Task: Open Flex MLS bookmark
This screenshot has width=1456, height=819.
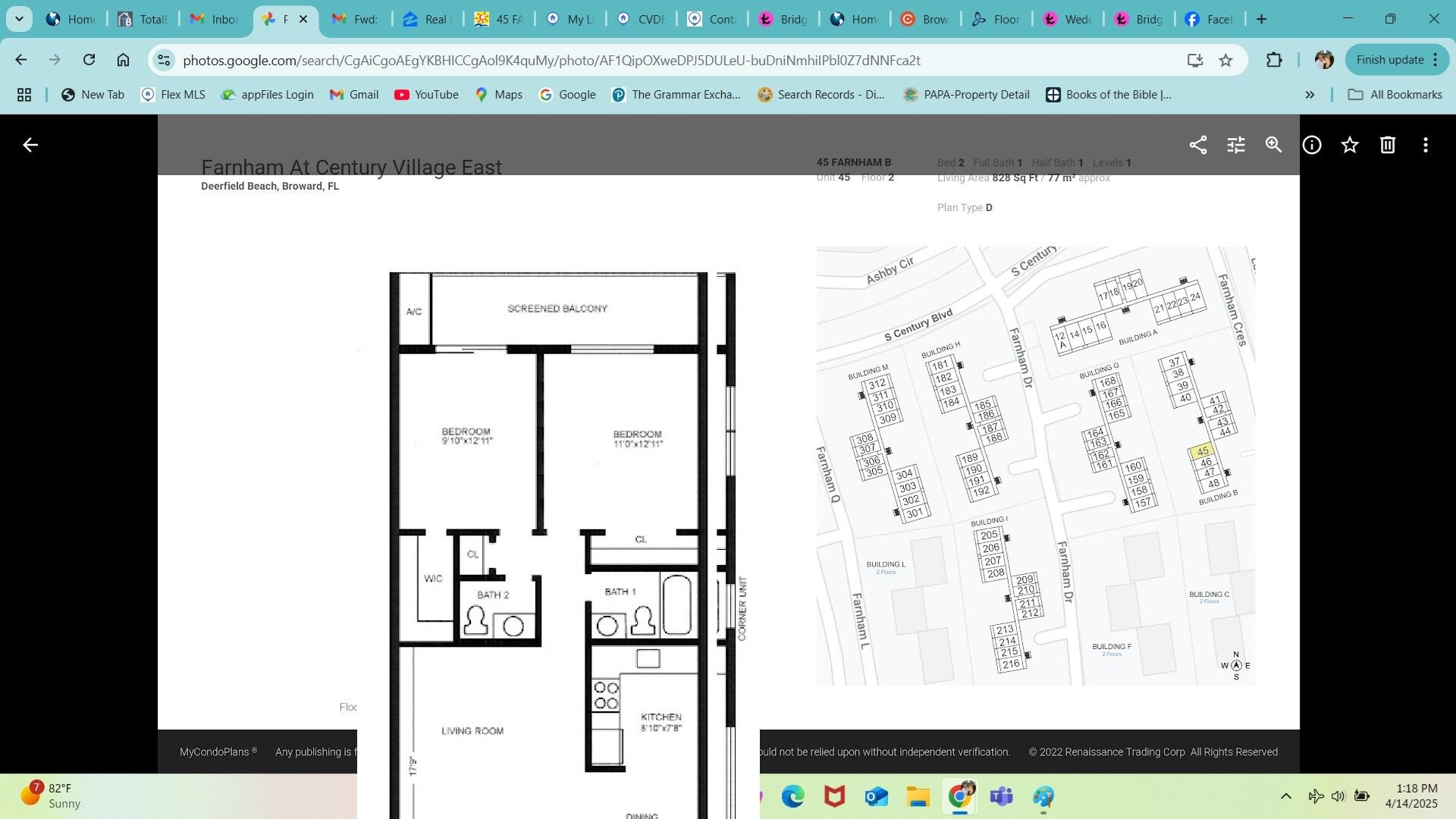Action: click(x=173, y=95)
